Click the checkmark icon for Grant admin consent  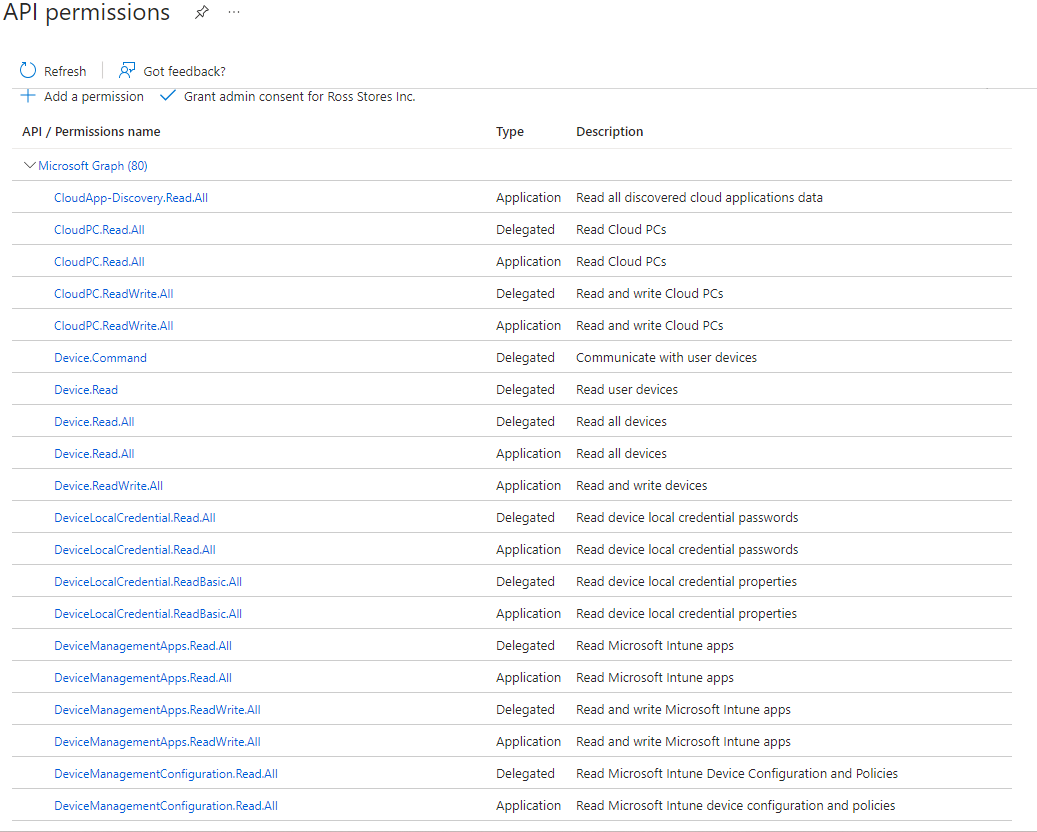(167, 95)
